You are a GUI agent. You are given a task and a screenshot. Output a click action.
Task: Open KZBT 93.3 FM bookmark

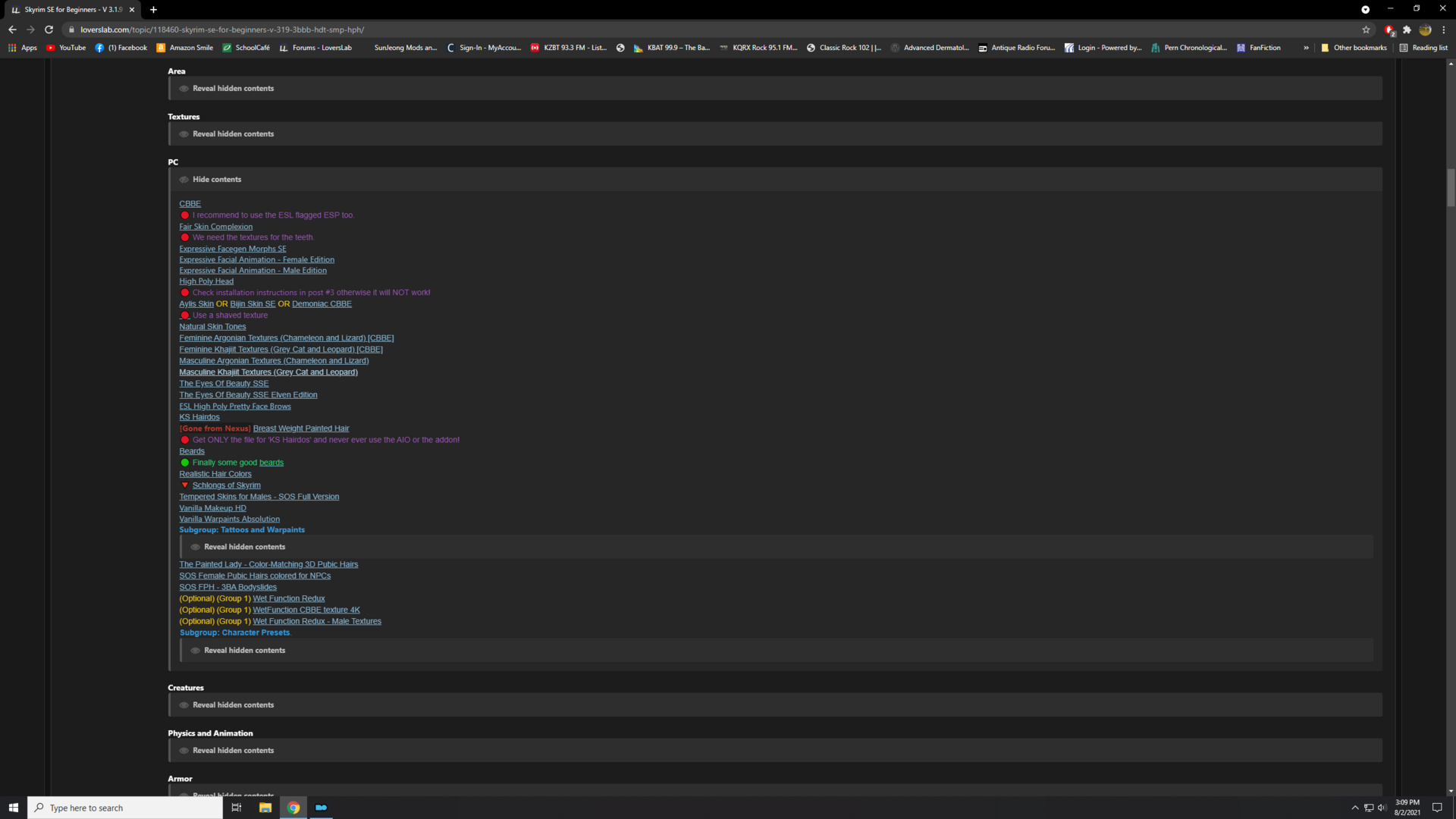pos(569,48)
